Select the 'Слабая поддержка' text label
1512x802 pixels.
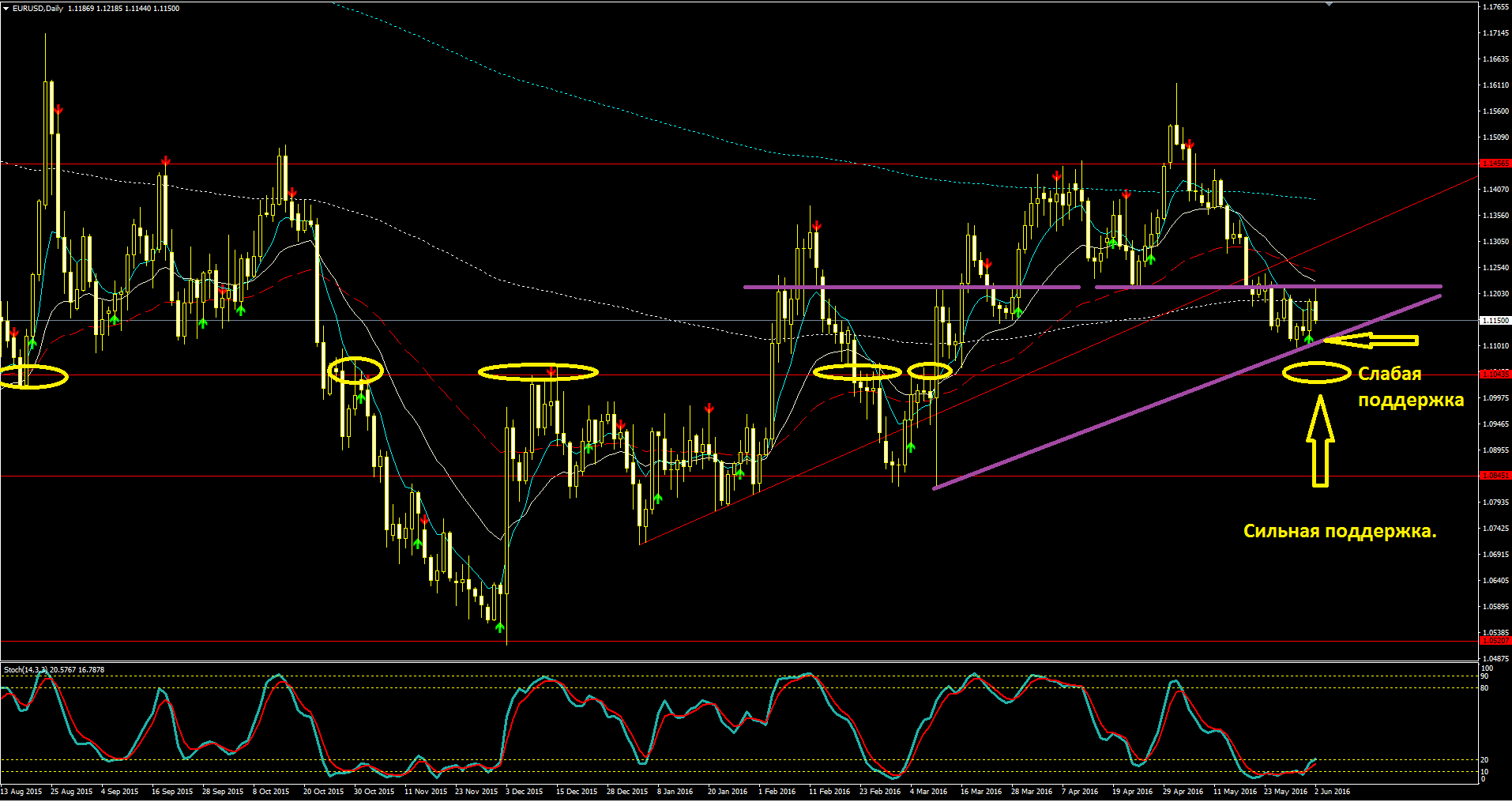coord(1411,386)
